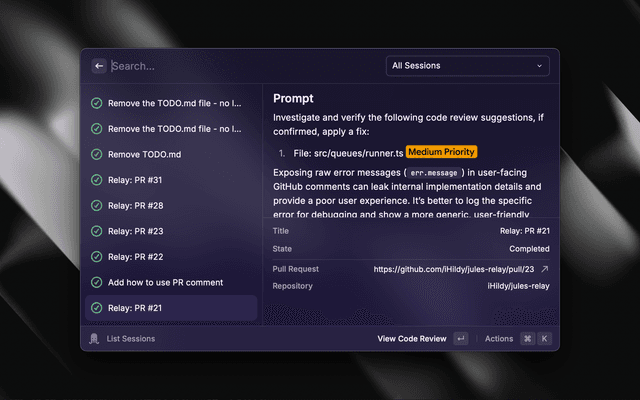Image resolution: width=640 pixels, height=400 pixels.
Task: Click the green check icon beside Relay: PR #31
Action: coord(96,180)
